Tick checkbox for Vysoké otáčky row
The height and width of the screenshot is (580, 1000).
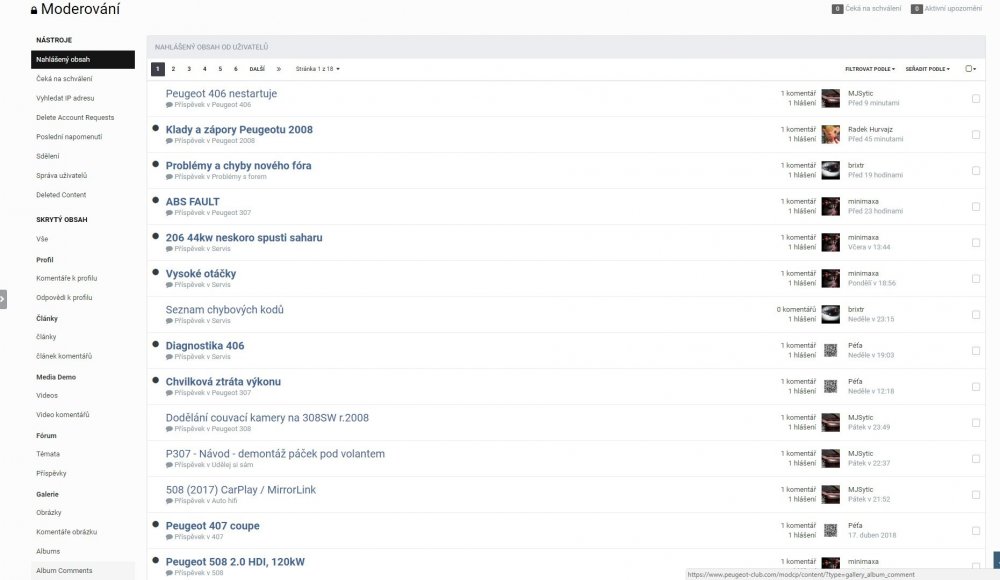point(976,279)
